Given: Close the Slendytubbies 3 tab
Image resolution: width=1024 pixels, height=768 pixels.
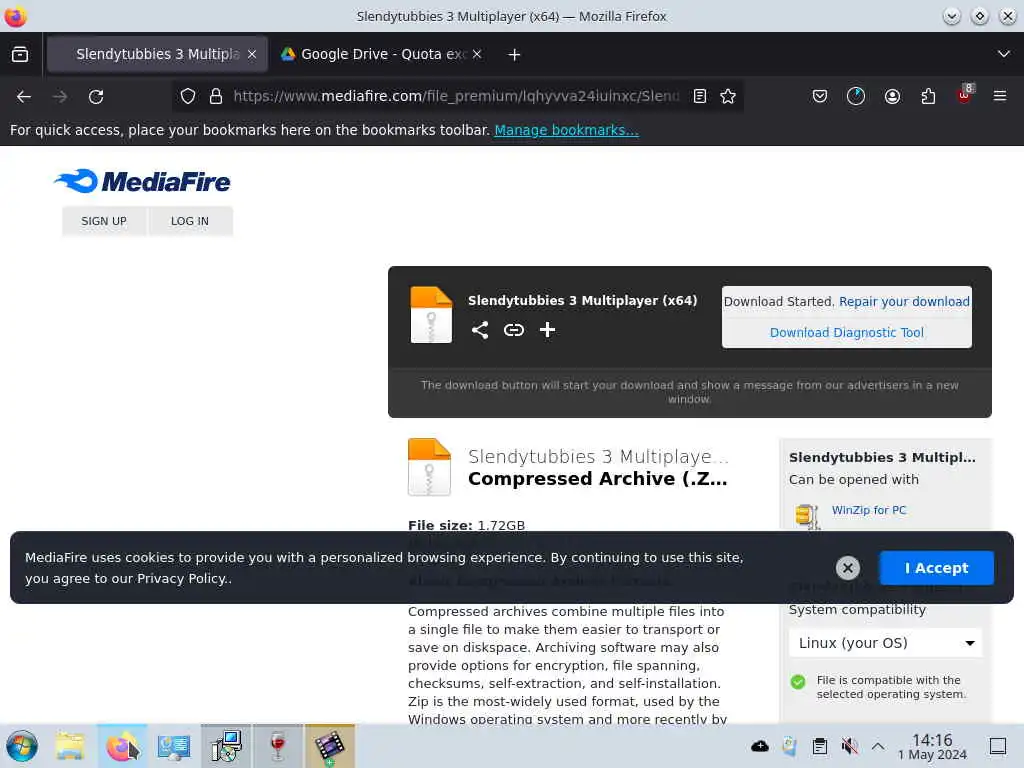Looking at the screenshot, I should [x=252, y=54].
